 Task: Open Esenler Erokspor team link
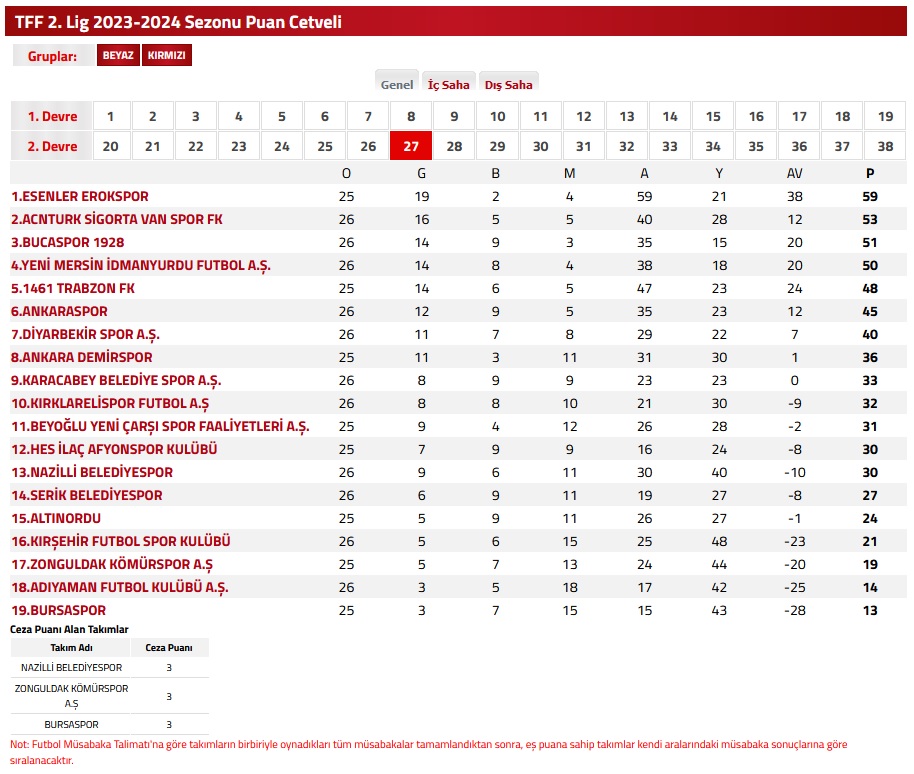[80, 196]
